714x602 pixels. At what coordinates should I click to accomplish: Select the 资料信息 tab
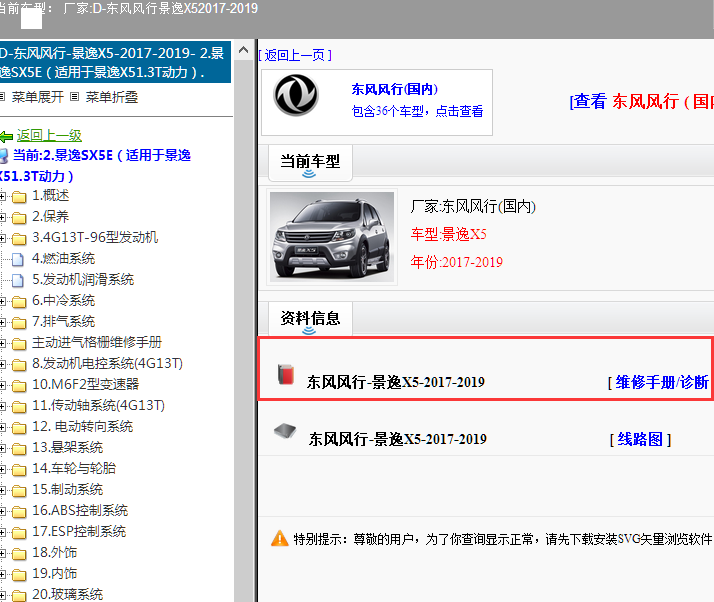coord(310,319)
